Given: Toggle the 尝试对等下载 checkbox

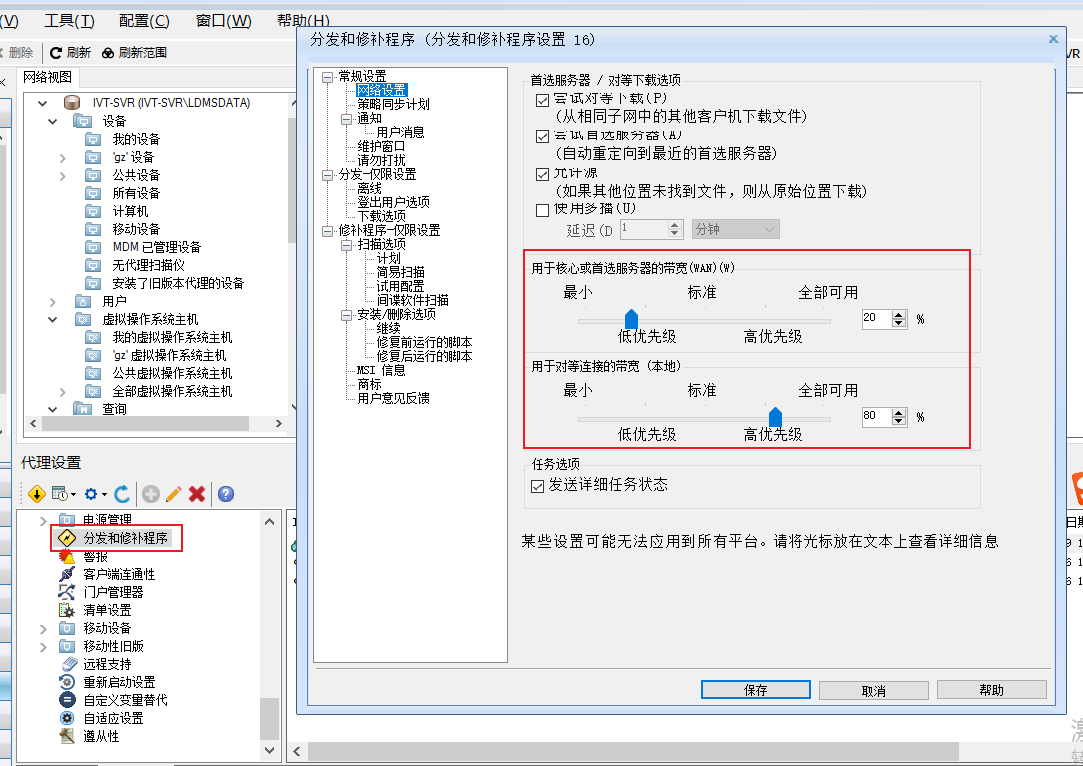Looking at the screenshot, I should 543,100.
